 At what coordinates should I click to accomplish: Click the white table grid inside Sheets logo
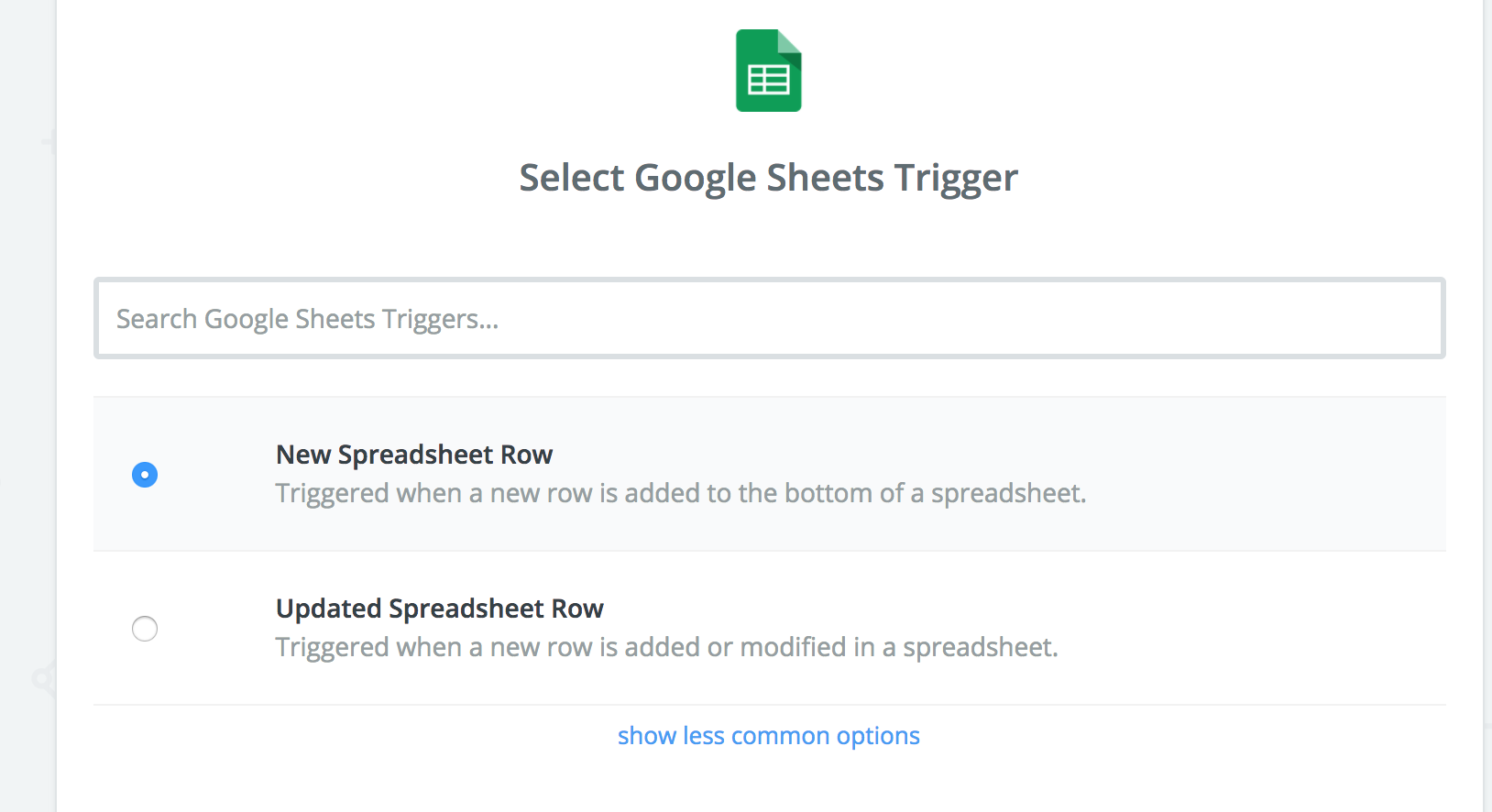tap(768, 81)
